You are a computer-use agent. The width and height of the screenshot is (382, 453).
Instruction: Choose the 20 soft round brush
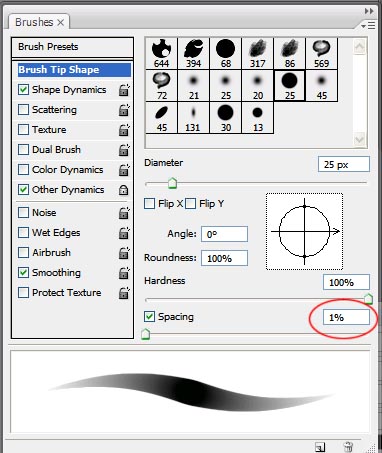[x=258, y=86]
